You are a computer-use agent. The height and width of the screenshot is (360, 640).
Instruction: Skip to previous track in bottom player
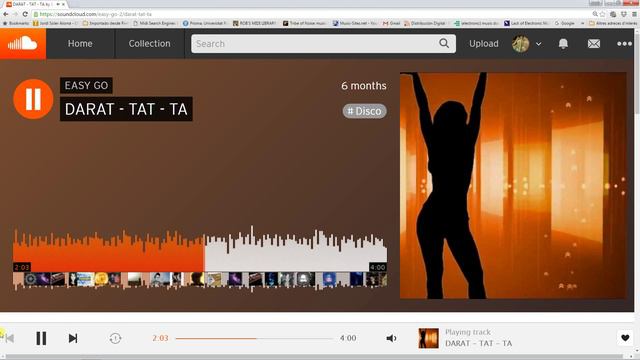tap(9, 338)
